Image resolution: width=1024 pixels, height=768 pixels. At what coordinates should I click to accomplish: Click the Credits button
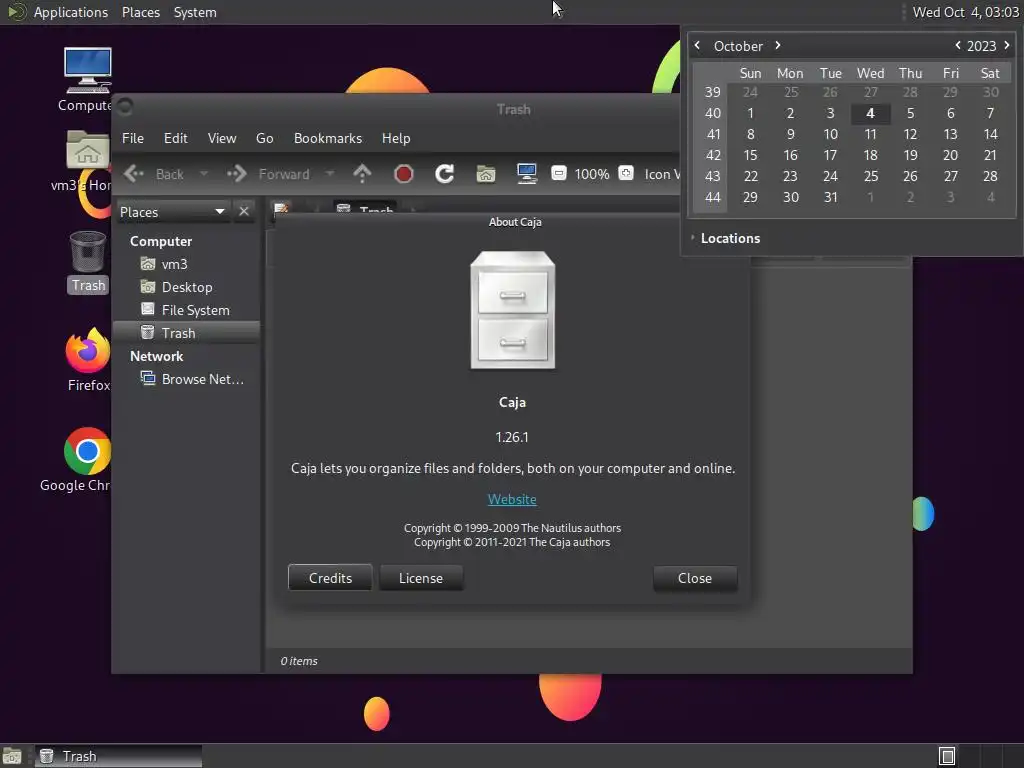pos(330,578)
